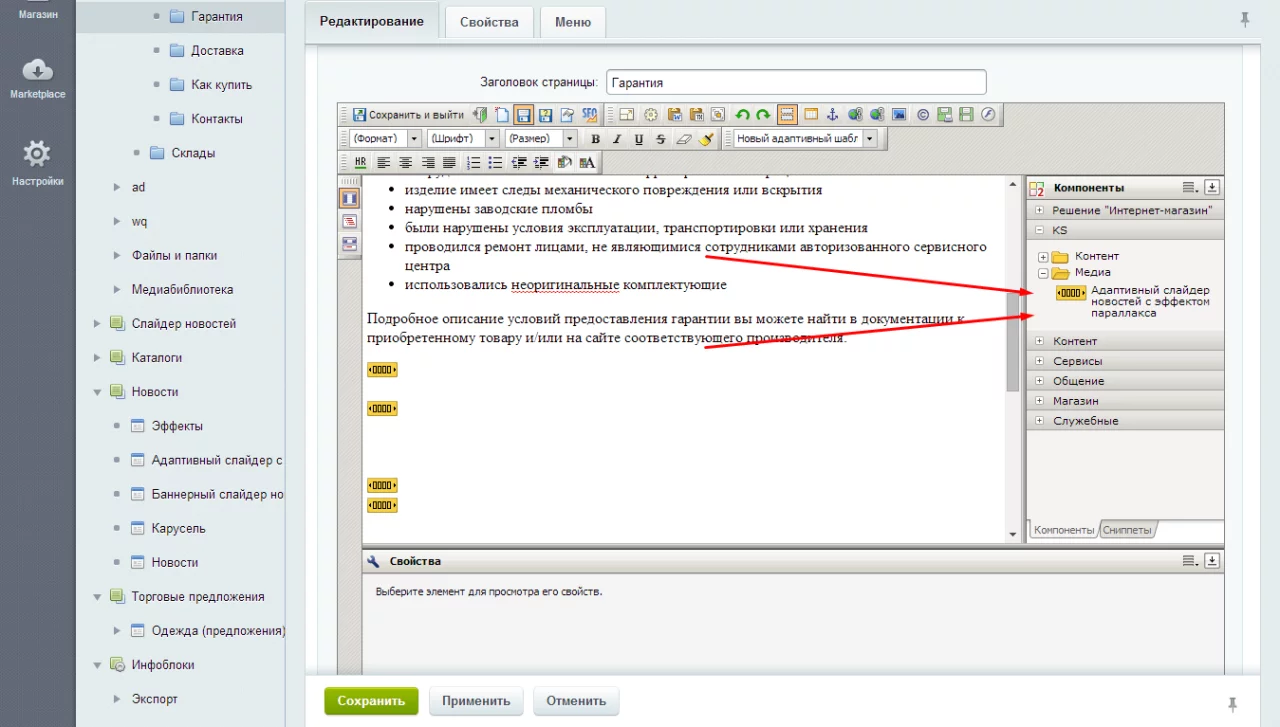Click the eraser remove-formatting icon
The image size is (1280, 727).
683,139
